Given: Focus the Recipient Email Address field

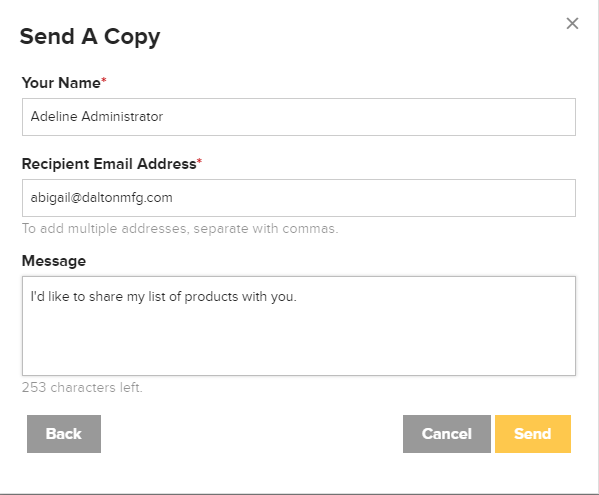Looking at the screenshot, I should [x=299, y=198].
